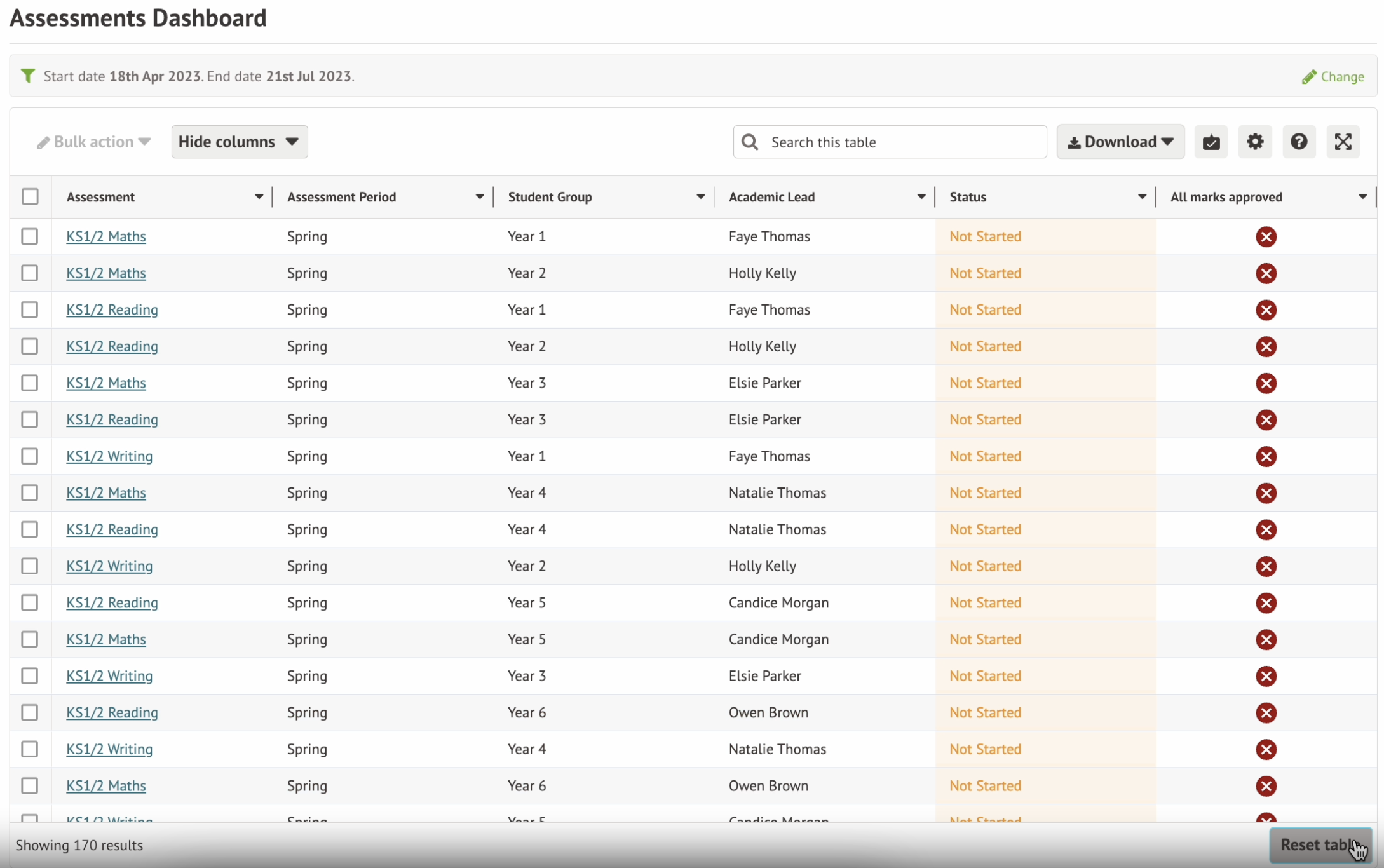
Task: Check the Year 2 KS1/2 Maths row
Action: (30, 273)
